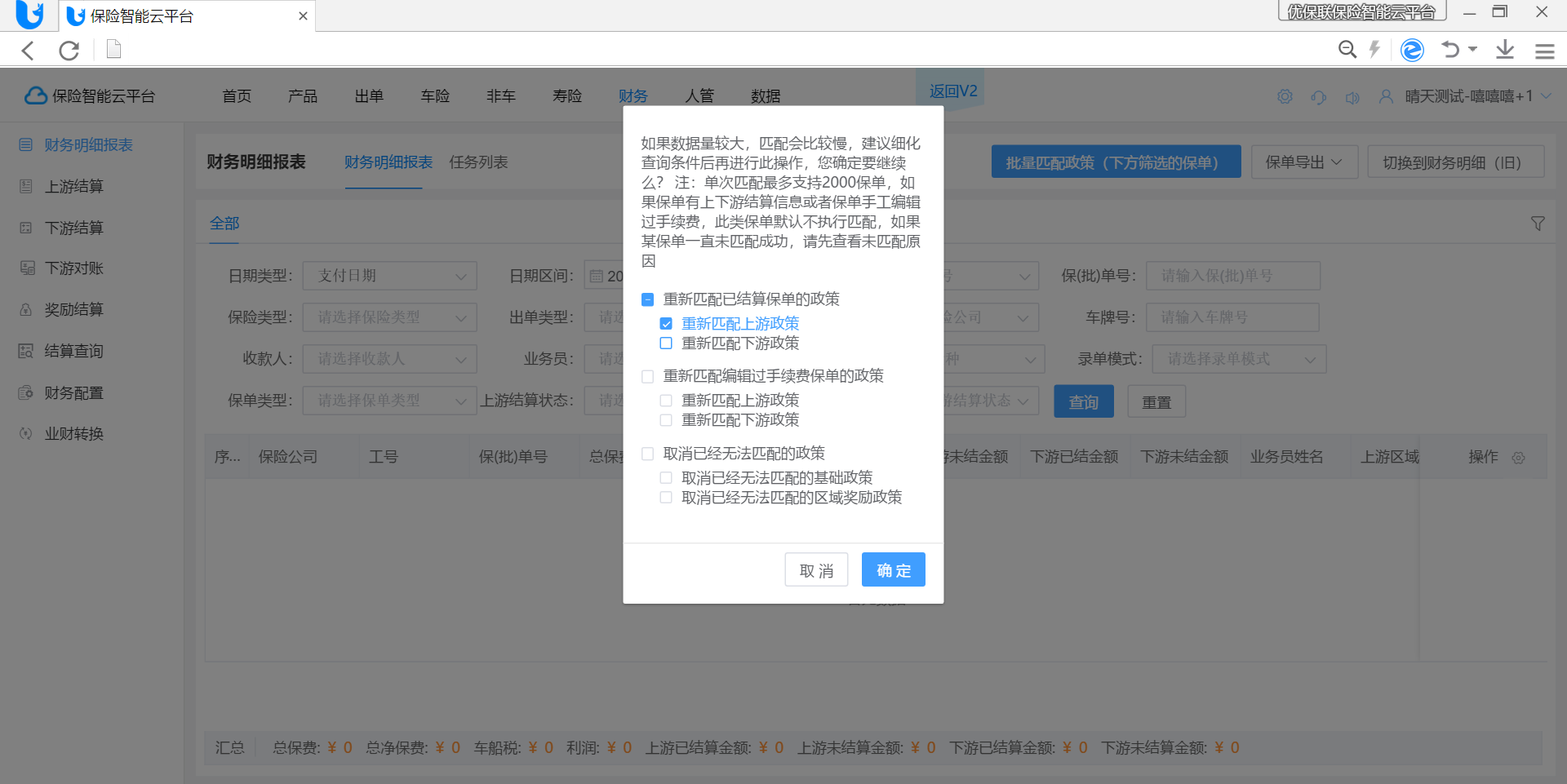Screen dimensions: 1567x784
Task: Open settings gear in the top header
Action: tap(1285, 97)
